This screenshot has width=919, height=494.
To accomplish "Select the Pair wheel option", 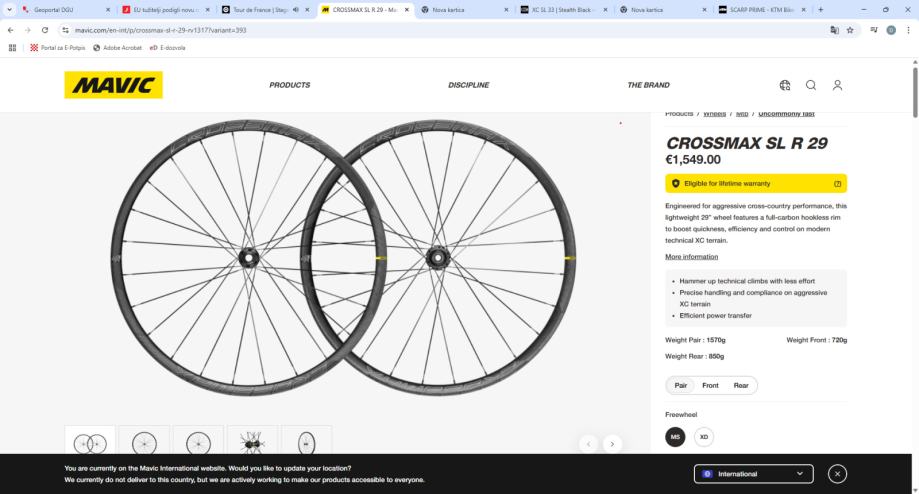I will (681, 385).
